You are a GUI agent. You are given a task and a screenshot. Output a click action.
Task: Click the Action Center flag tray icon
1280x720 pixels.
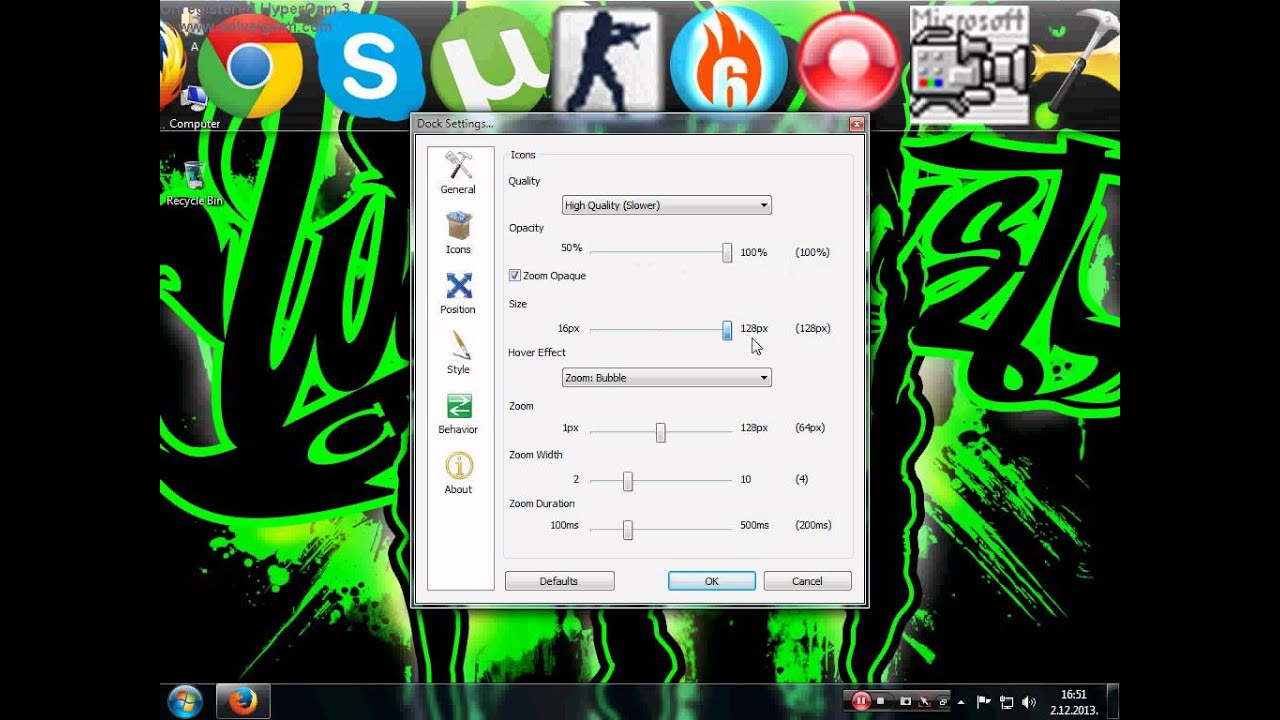tap(983, 702)
